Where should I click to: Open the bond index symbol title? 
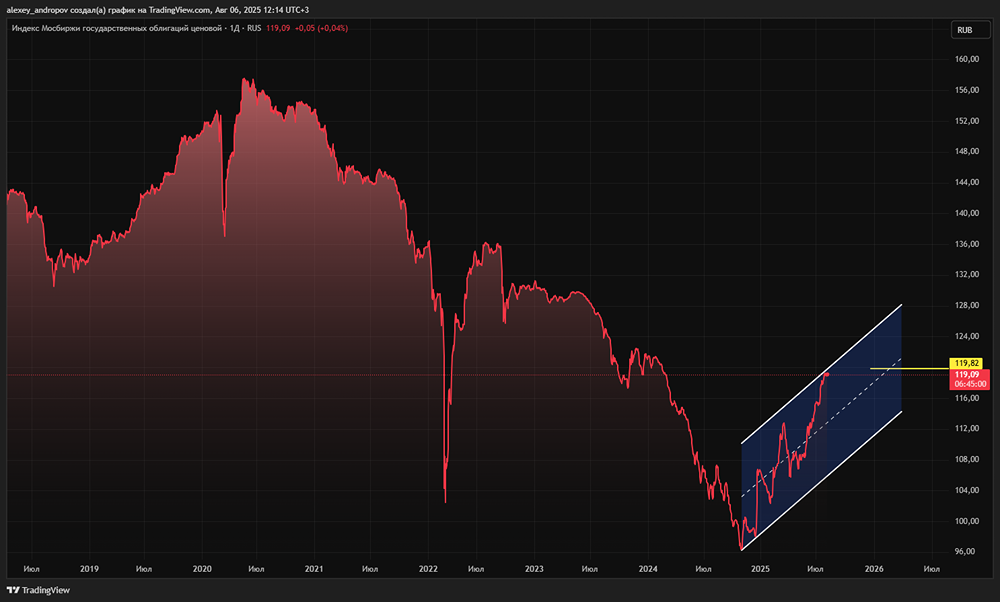pos(117,28)
